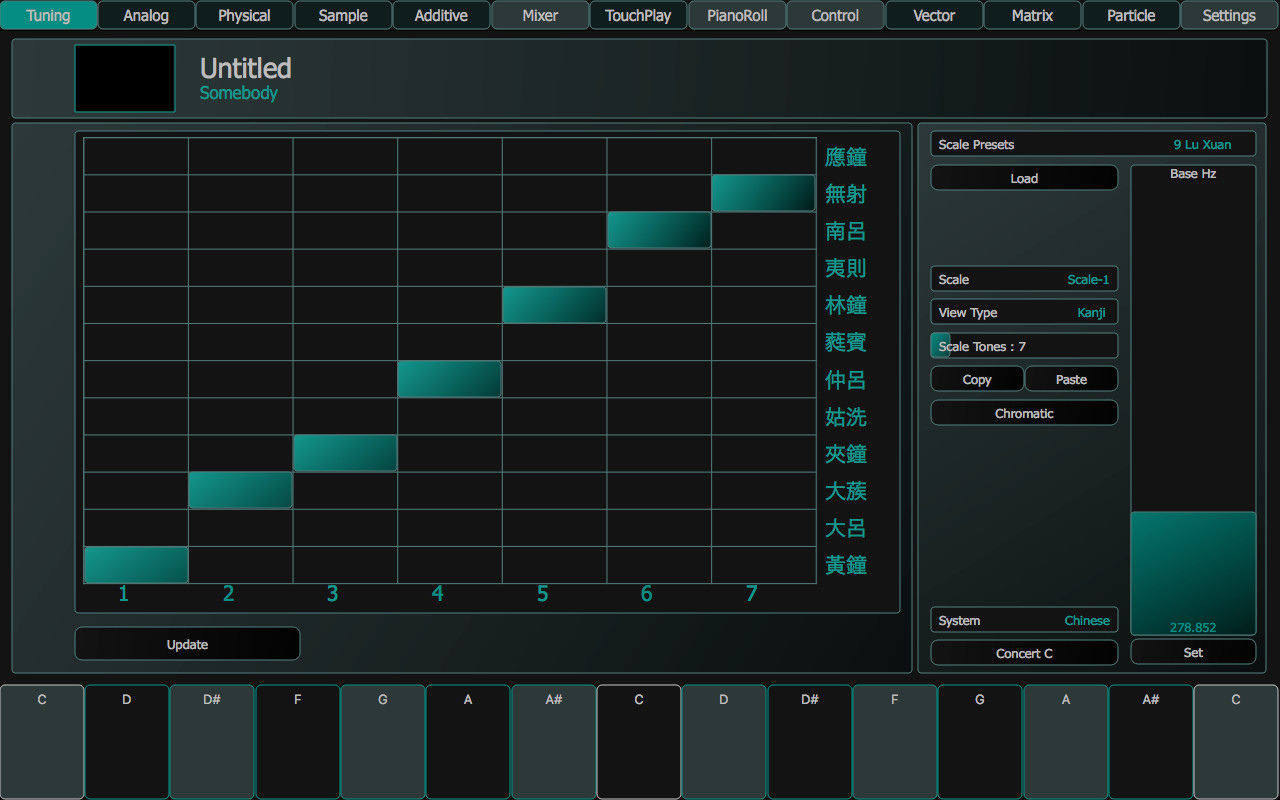Apply Concert C tuning
The height and width of the screenshot is (800, 1280).
coord(1024,652)
